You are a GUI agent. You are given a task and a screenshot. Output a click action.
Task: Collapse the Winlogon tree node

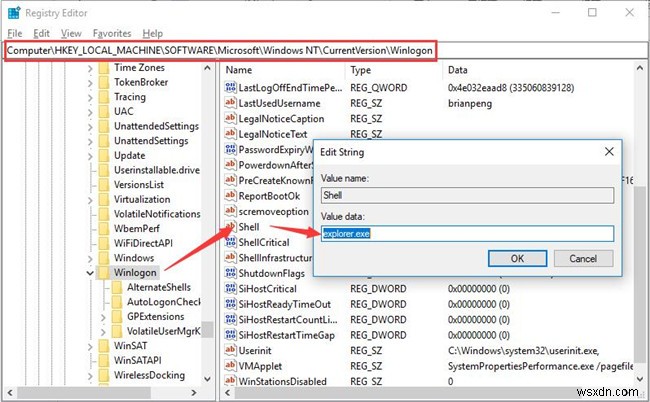tap(90, 273)
